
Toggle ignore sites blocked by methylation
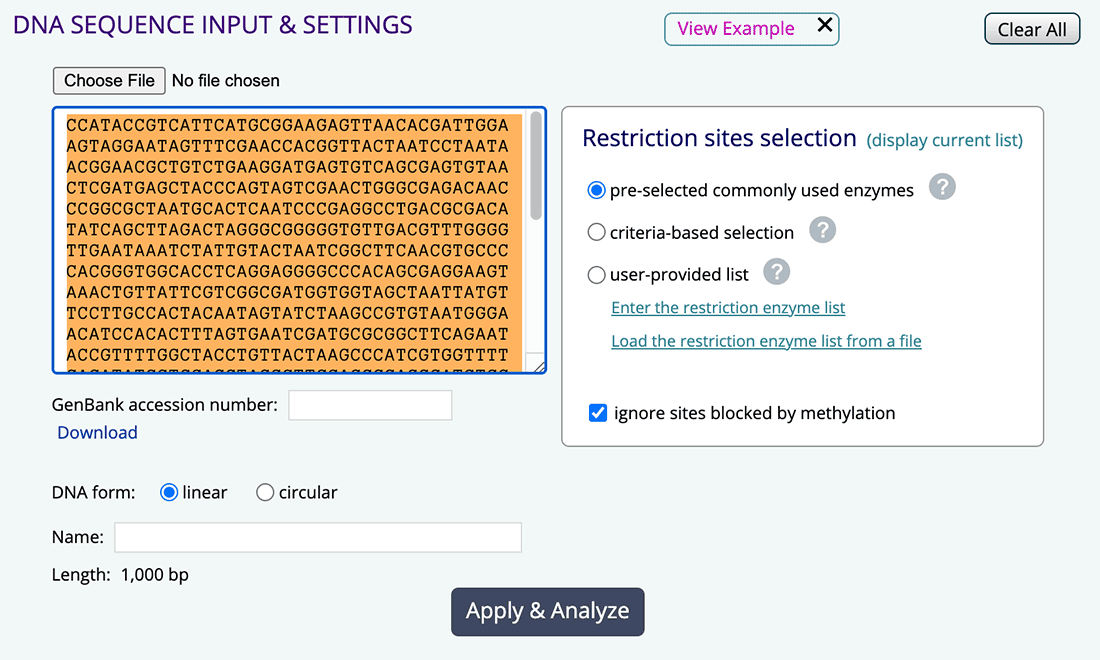(598, 413)
